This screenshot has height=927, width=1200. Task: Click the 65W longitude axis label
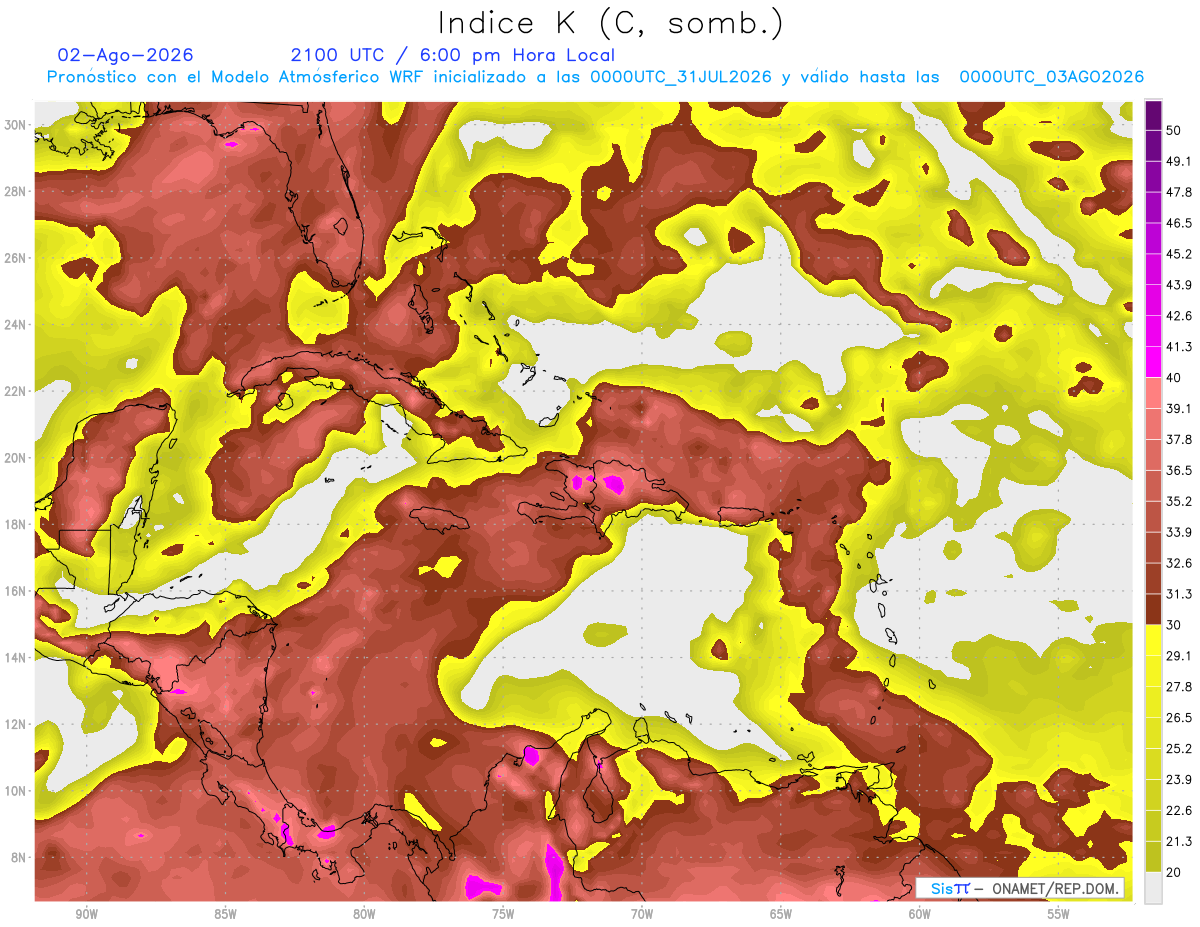(781, 914)
